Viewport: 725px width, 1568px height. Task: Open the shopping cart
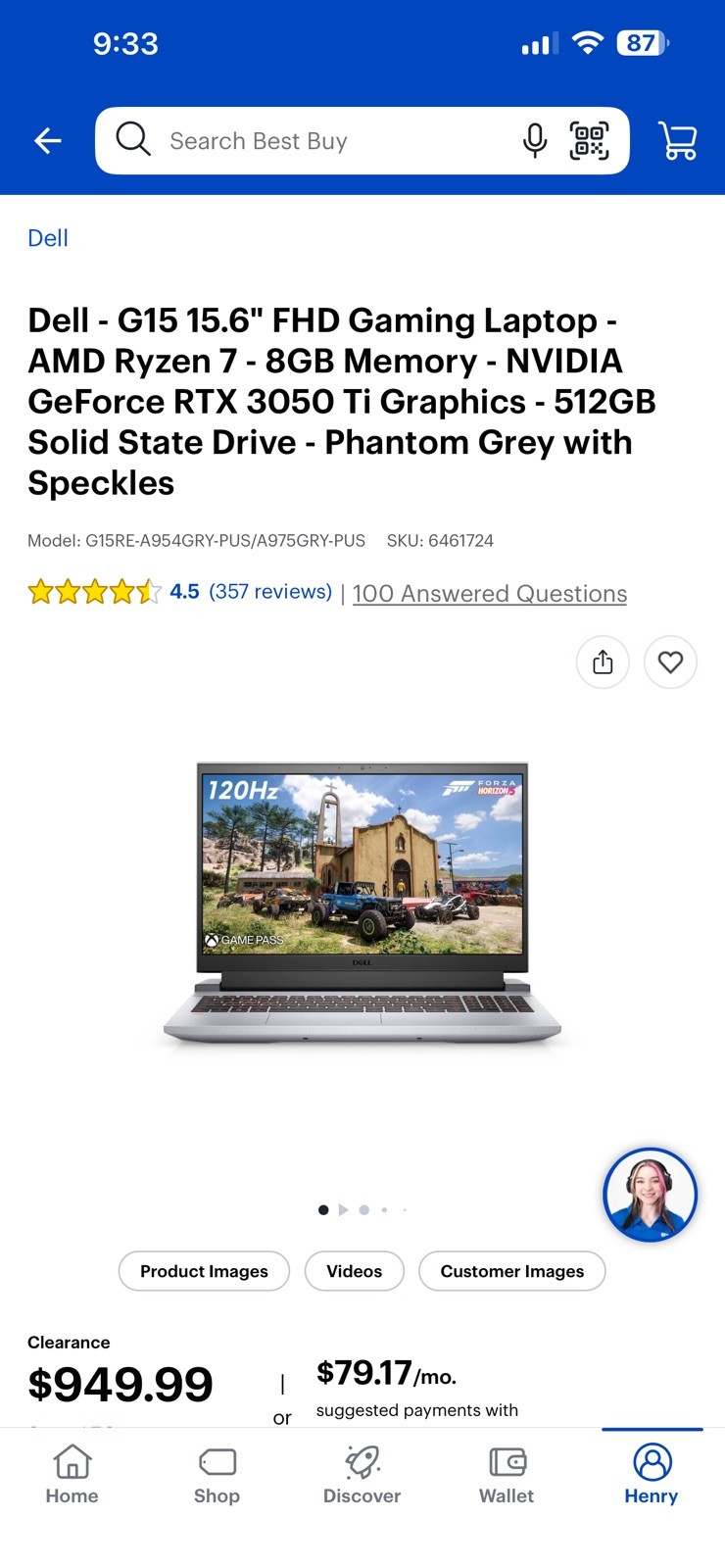click(678, 141)
